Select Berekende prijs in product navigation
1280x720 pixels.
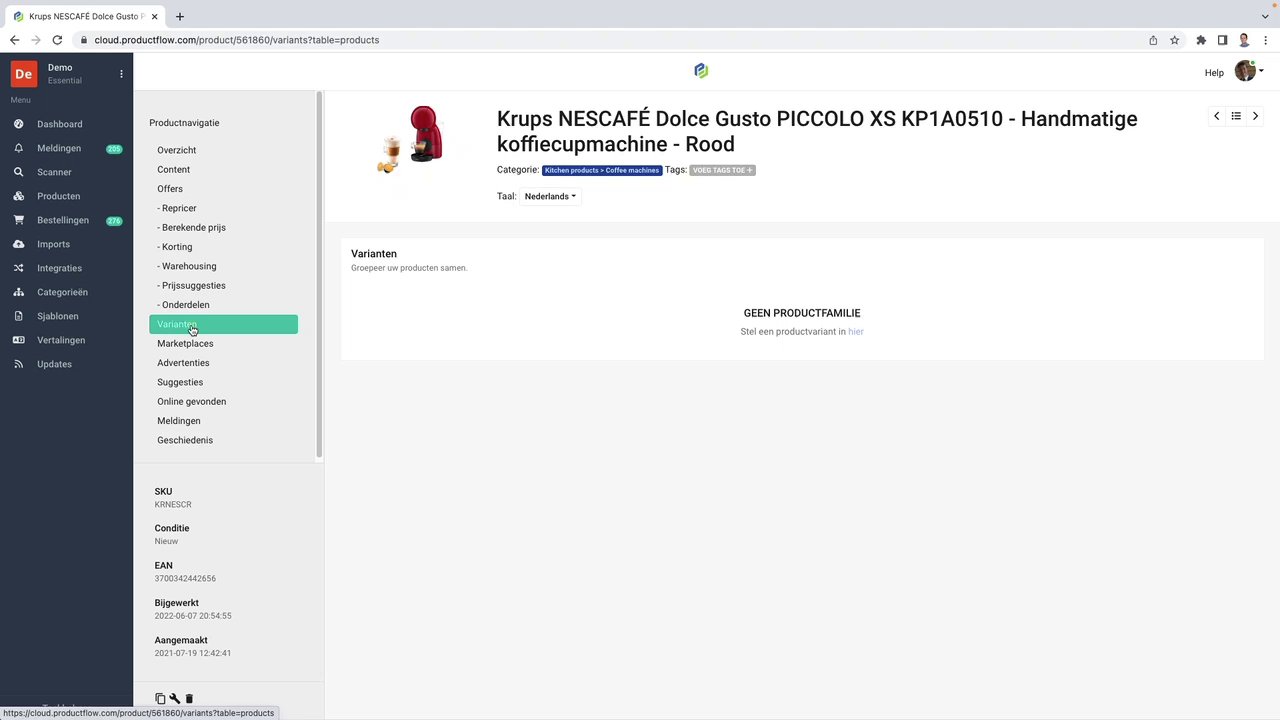(x=191, y=227)
